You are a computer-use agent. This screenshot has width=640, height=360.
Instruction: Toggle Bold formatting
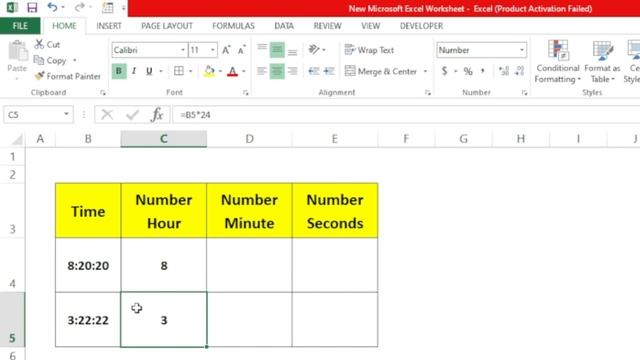click(x=119, y=71)
